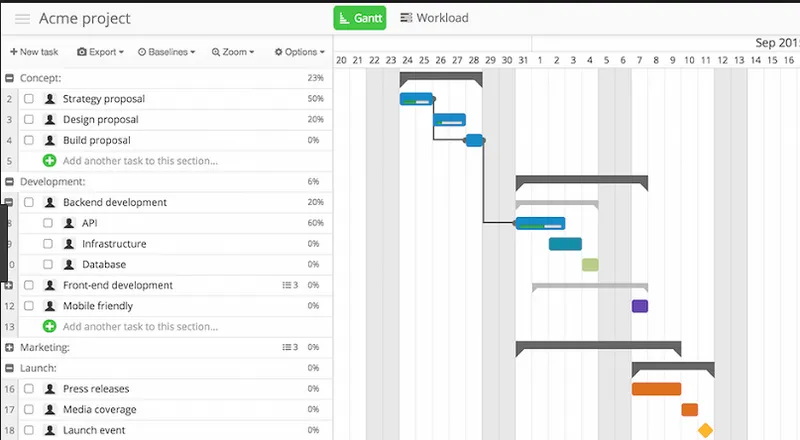Screen dimensions: 800x440
Task: Tick the Design proposal checkbox
Action: [x=29, y=119]
